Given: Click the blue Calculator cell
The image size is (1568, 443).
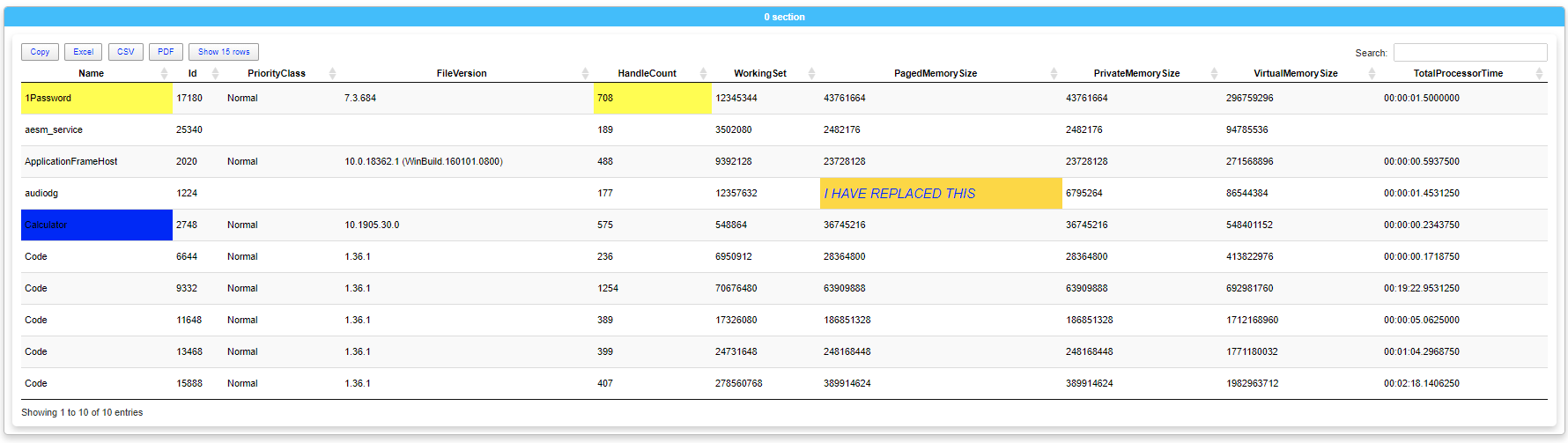Looking at the screenshot, I should pos(96,225).
